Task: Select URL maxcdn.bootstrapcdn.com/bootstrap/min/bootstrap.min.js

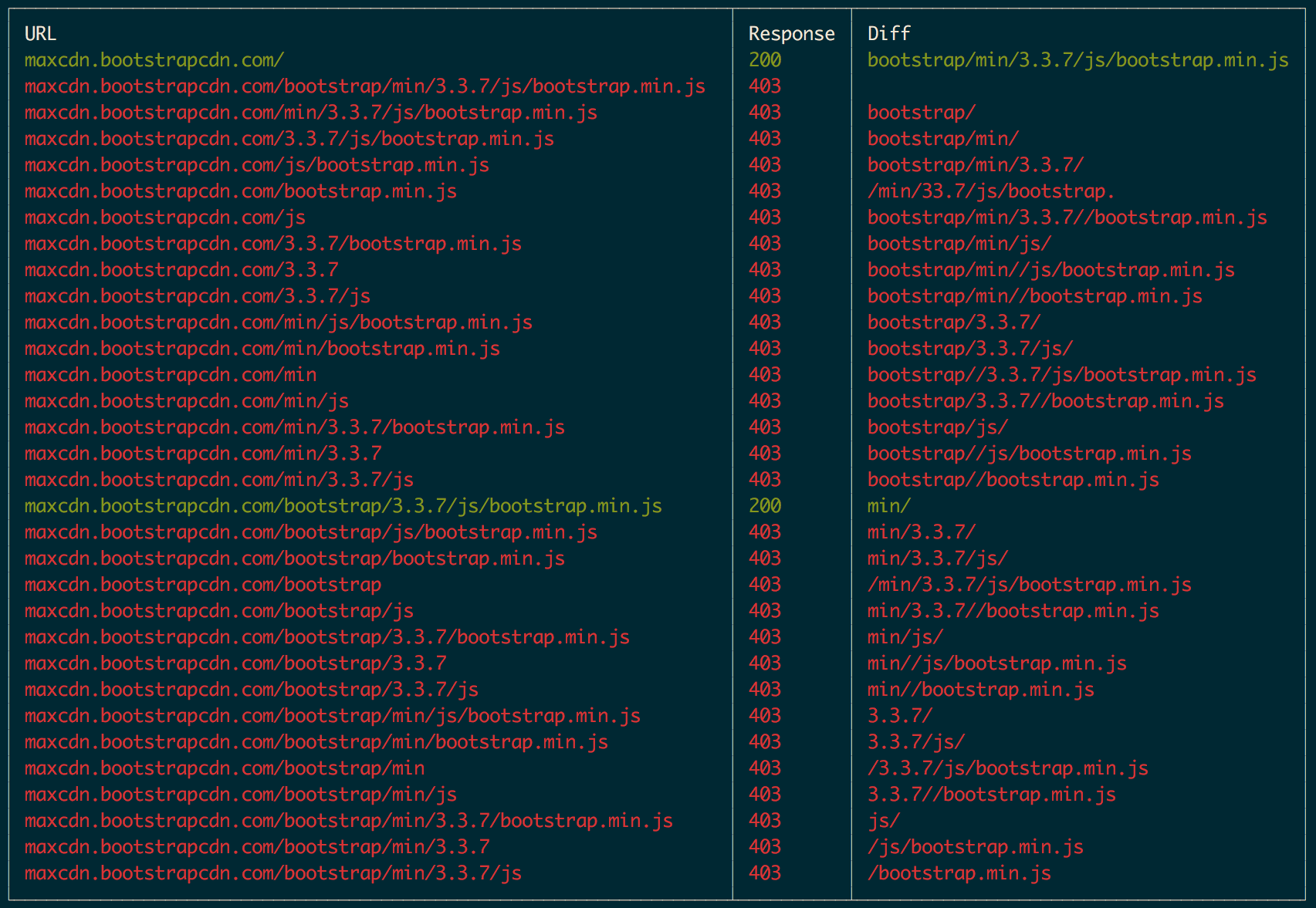Action: 316,742
